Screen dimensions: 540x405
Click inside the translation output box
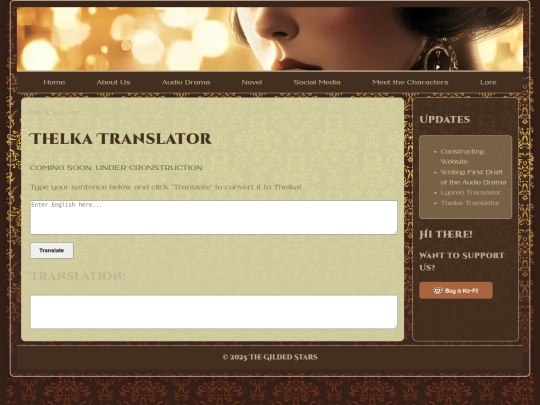pos(214,312)
